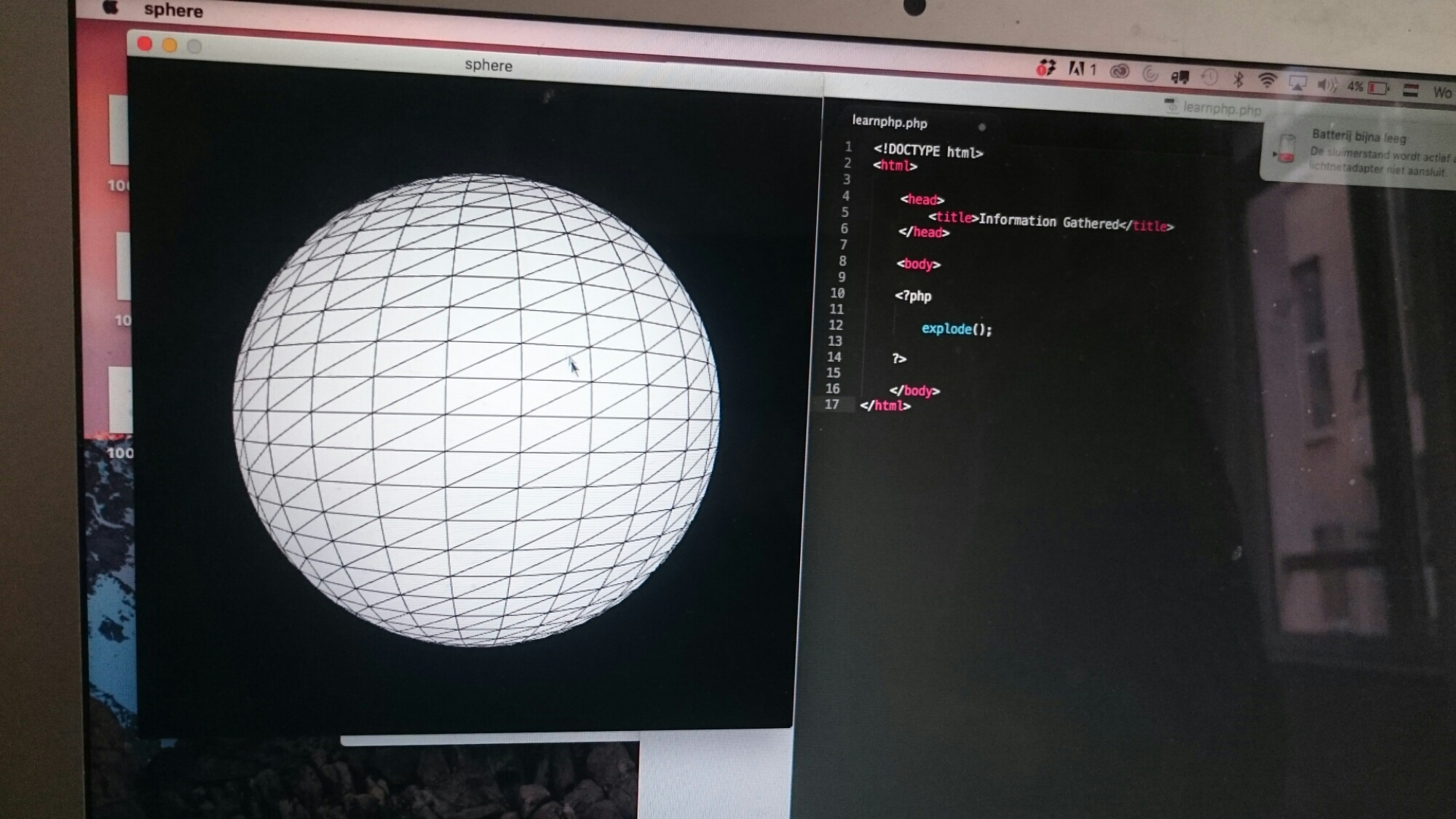Open the Apple menu
Screen dimensions: 1456x819
111,7
